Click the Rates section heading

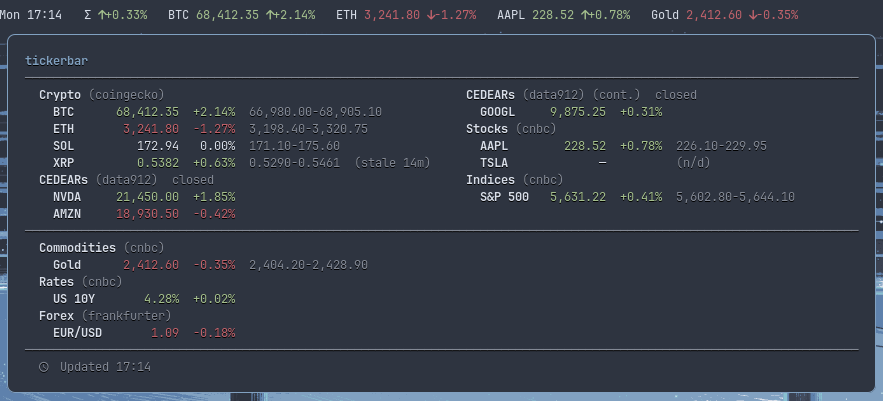pos(56,282)
